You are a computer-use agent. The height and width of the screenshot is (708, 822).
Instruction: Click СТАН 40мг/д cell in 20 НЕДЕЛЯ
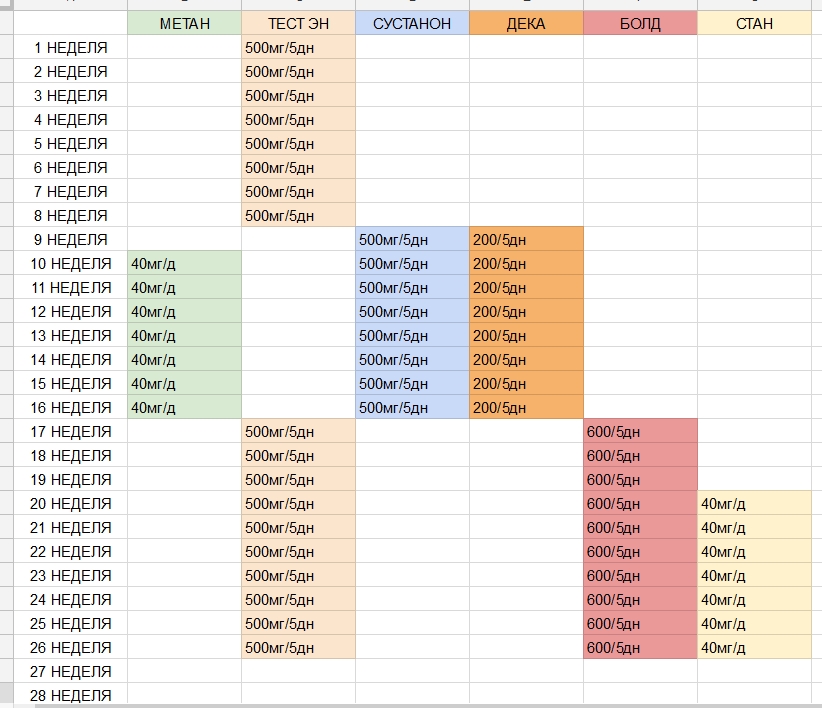tap(754, 503)
